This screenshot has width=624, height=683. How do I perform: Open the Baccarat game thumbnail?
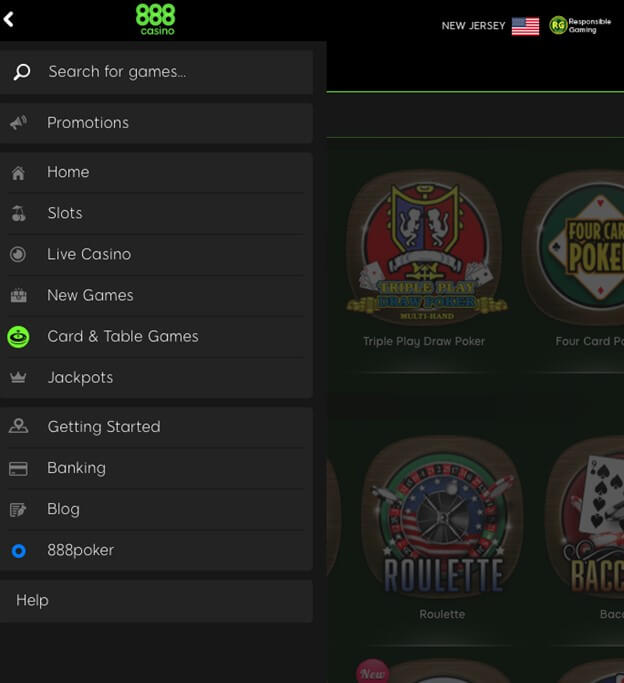coord(586,518)
